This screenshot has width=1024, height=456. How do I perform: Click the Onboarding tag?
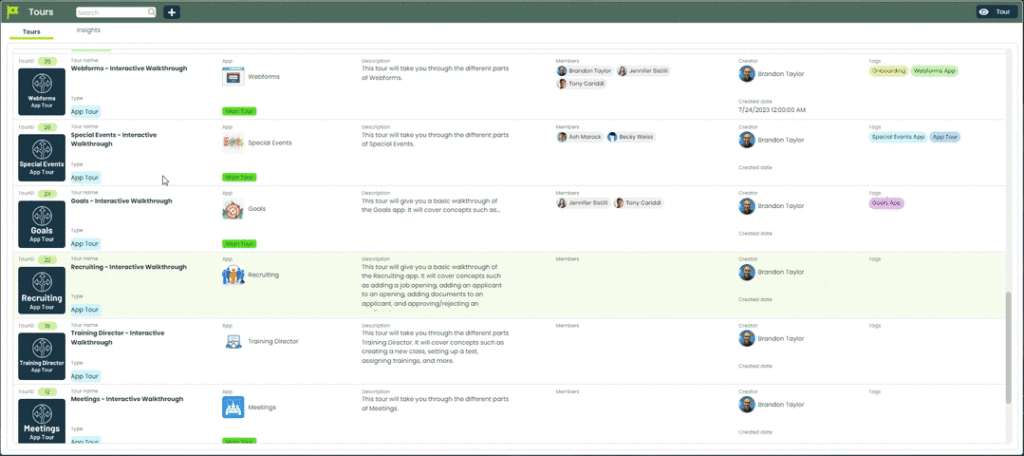888,71
